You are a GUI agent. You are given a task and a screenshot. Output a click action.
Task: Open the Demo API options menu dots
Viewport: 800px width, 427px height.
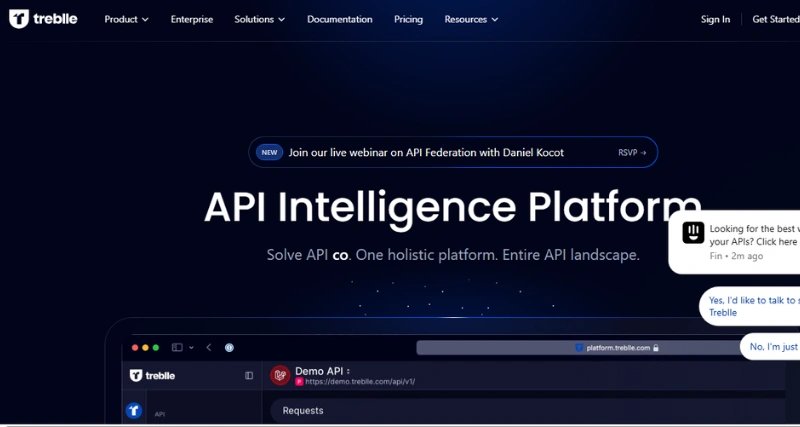(347, 371)
